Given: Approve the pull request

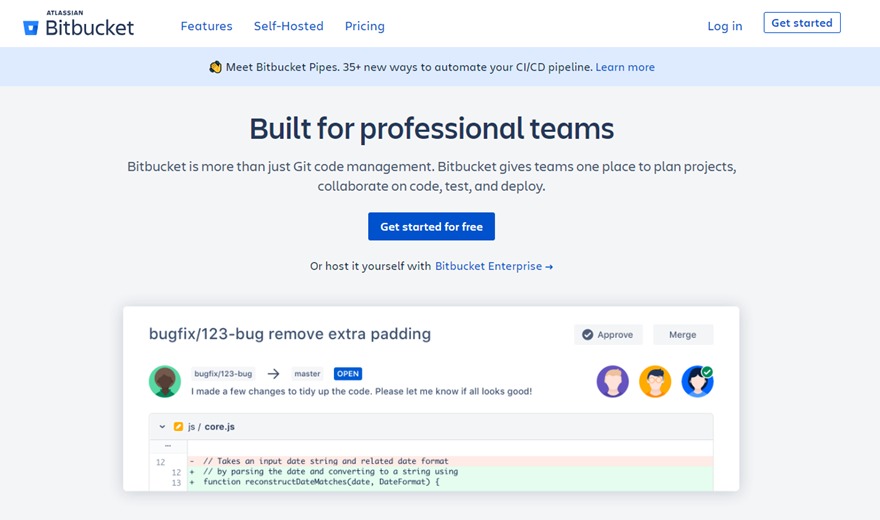Looking at the screenshot, I should tap(607, 335).
